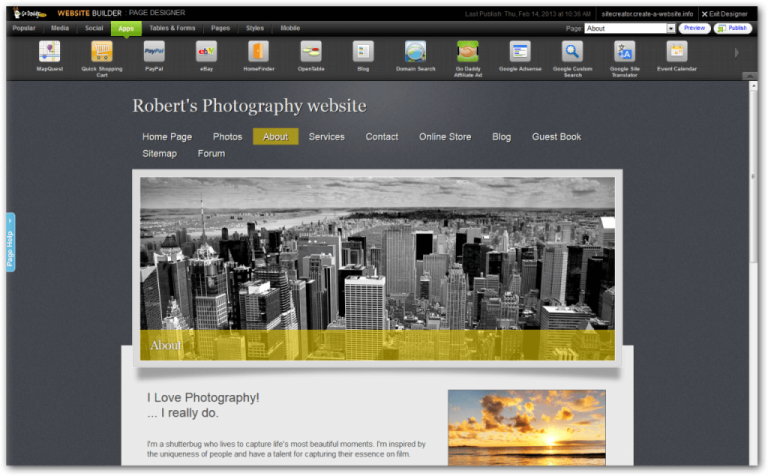Click the Go Daddy logo

(x=29, y=13)
